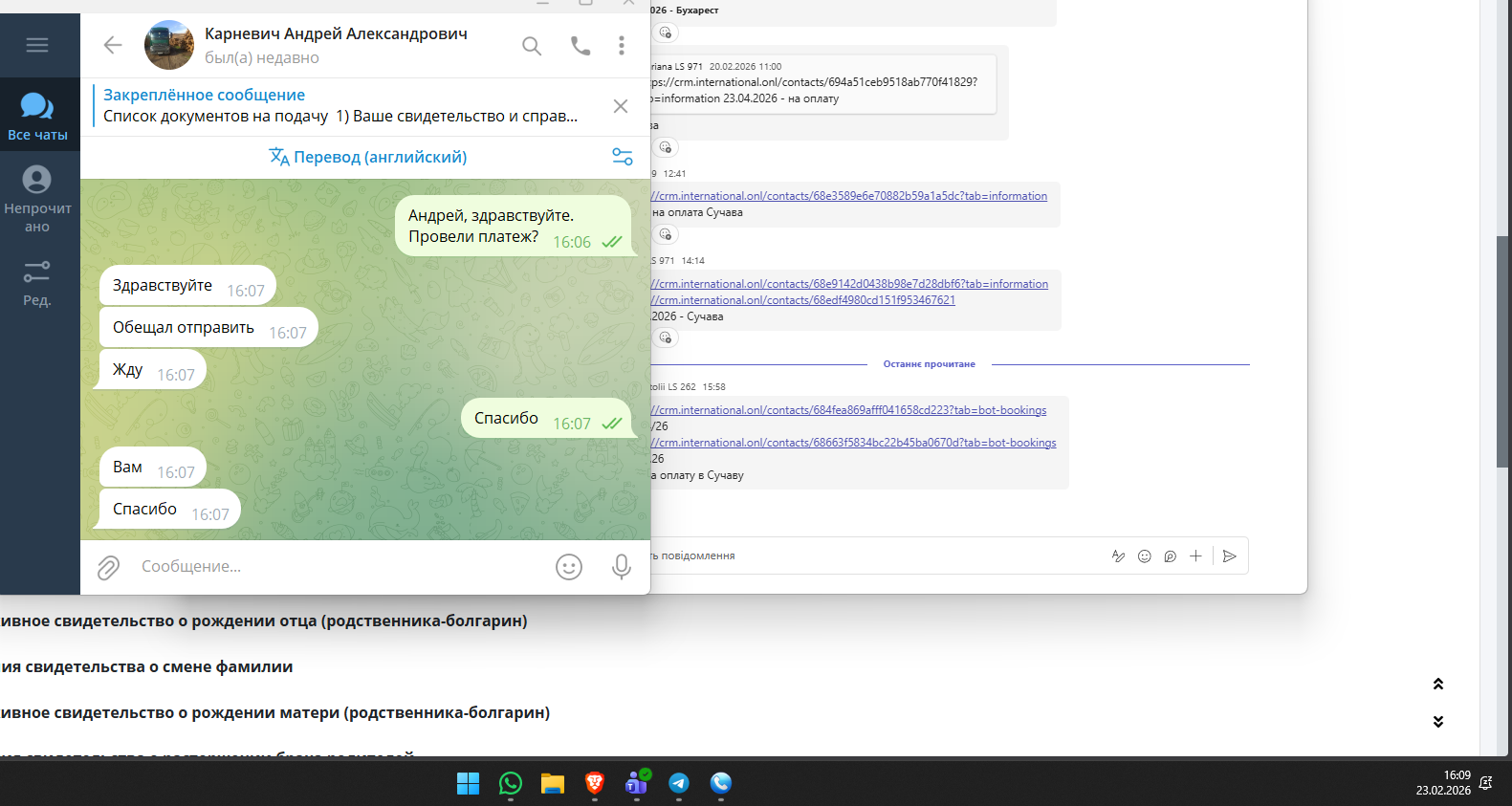Click the double-chevron down arrow

1437,721
